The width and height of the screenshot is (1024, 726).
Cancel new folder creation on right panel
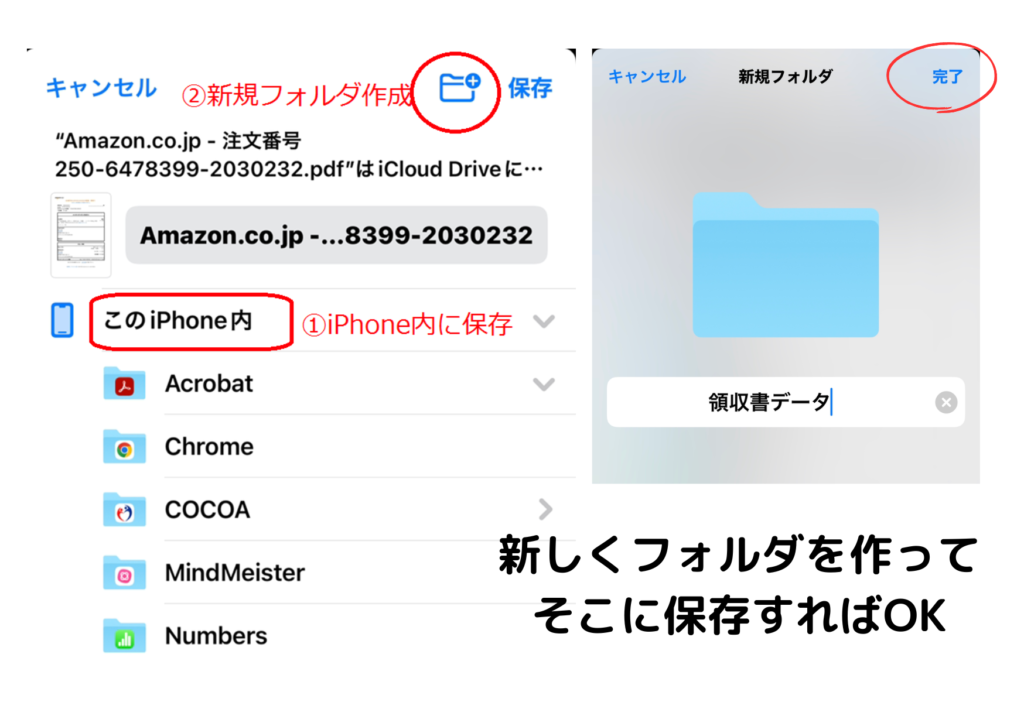(647, 76)
